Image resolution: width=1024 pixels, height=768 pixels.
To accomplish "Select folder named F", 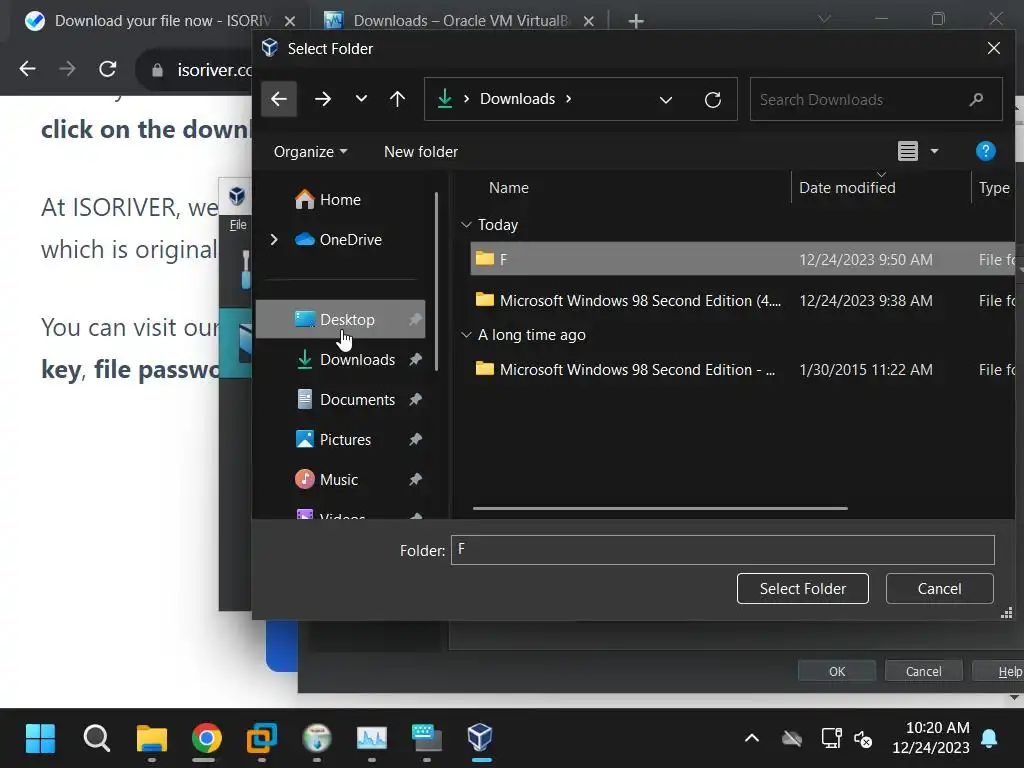I will click(743, 259).
